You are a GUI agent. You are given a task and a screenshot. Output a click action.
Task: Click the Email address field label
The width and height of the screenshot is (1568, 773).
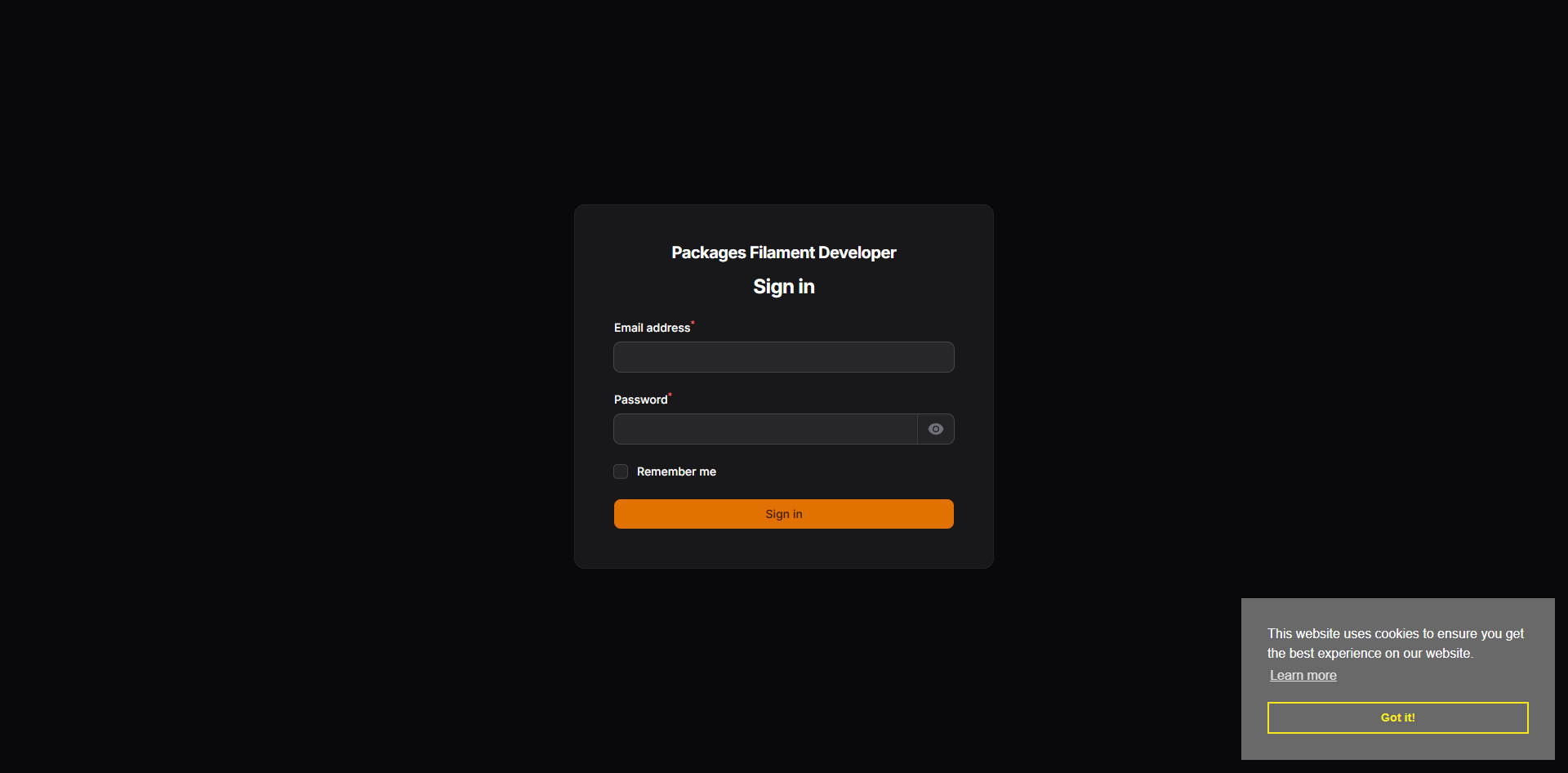pos(653,328)
